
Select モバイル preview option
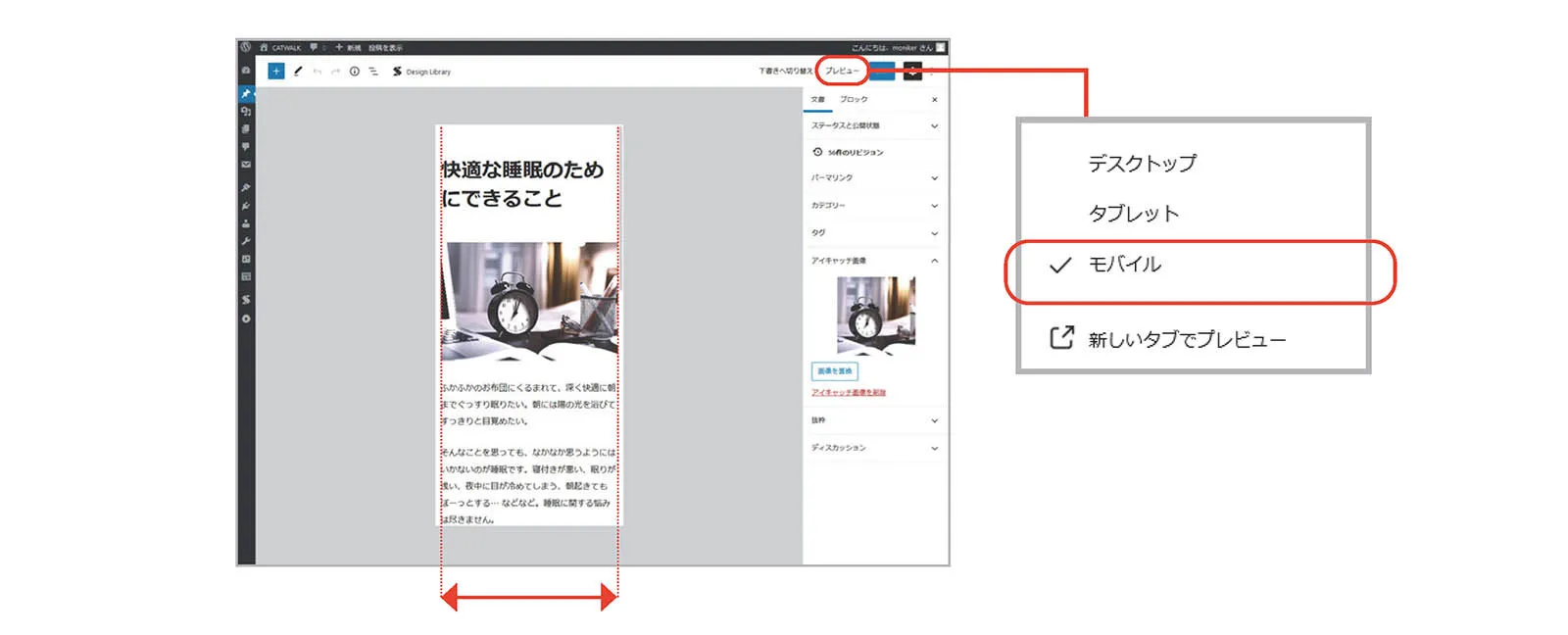pyautogui.click(x=1124, y=265)
